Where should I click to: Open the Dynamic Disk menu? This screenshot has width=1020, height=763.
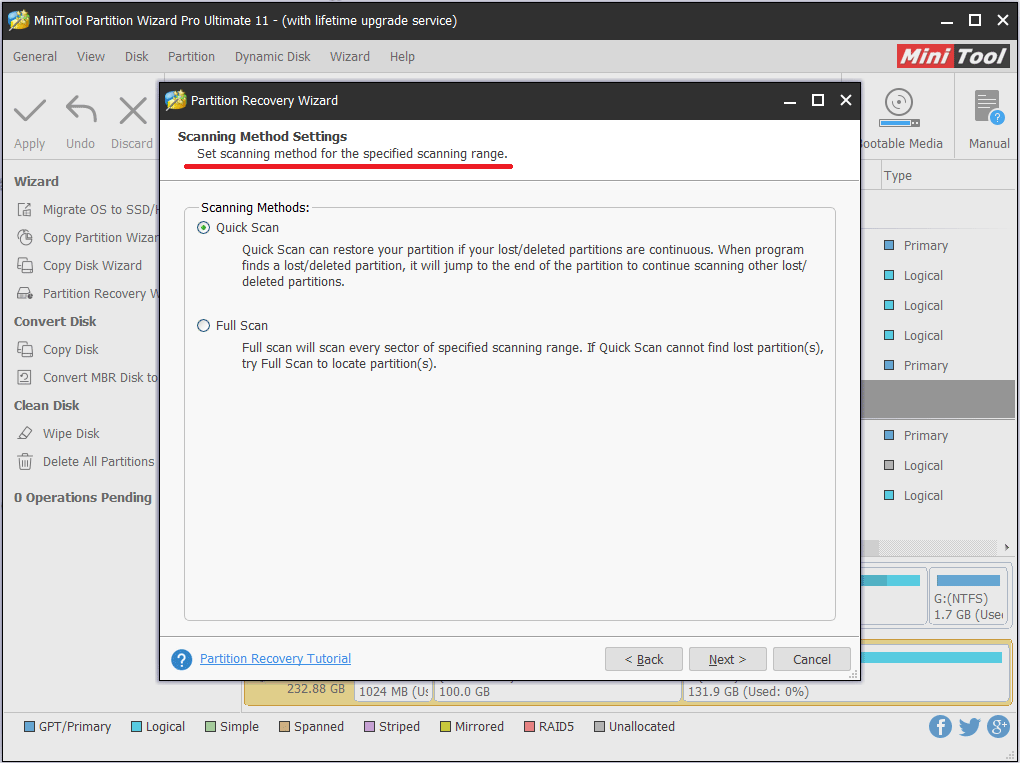click(273, 57)
